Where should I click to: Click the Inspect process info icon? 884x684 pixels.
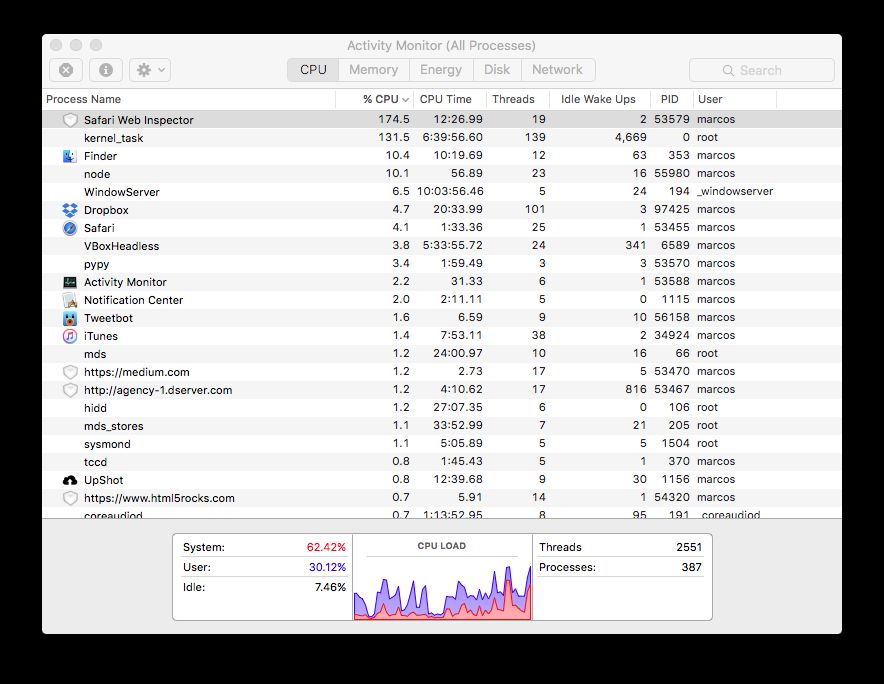pos(105,70)
